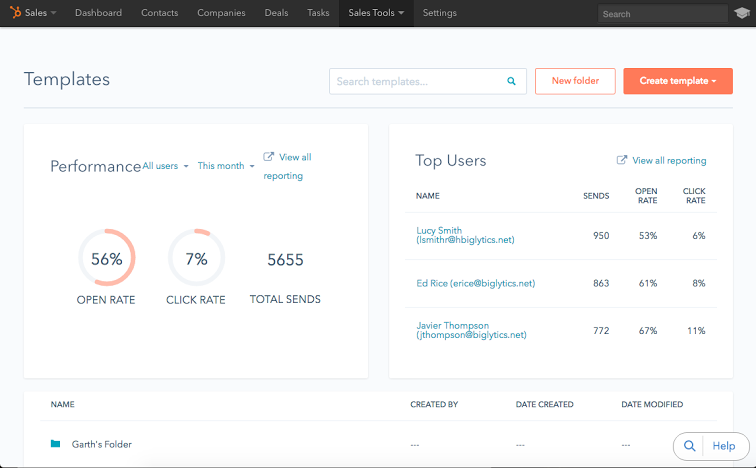Viewport: 756px width, 468px height.
Task: Click the academy graduation cap icon
Action: (740, 14)
